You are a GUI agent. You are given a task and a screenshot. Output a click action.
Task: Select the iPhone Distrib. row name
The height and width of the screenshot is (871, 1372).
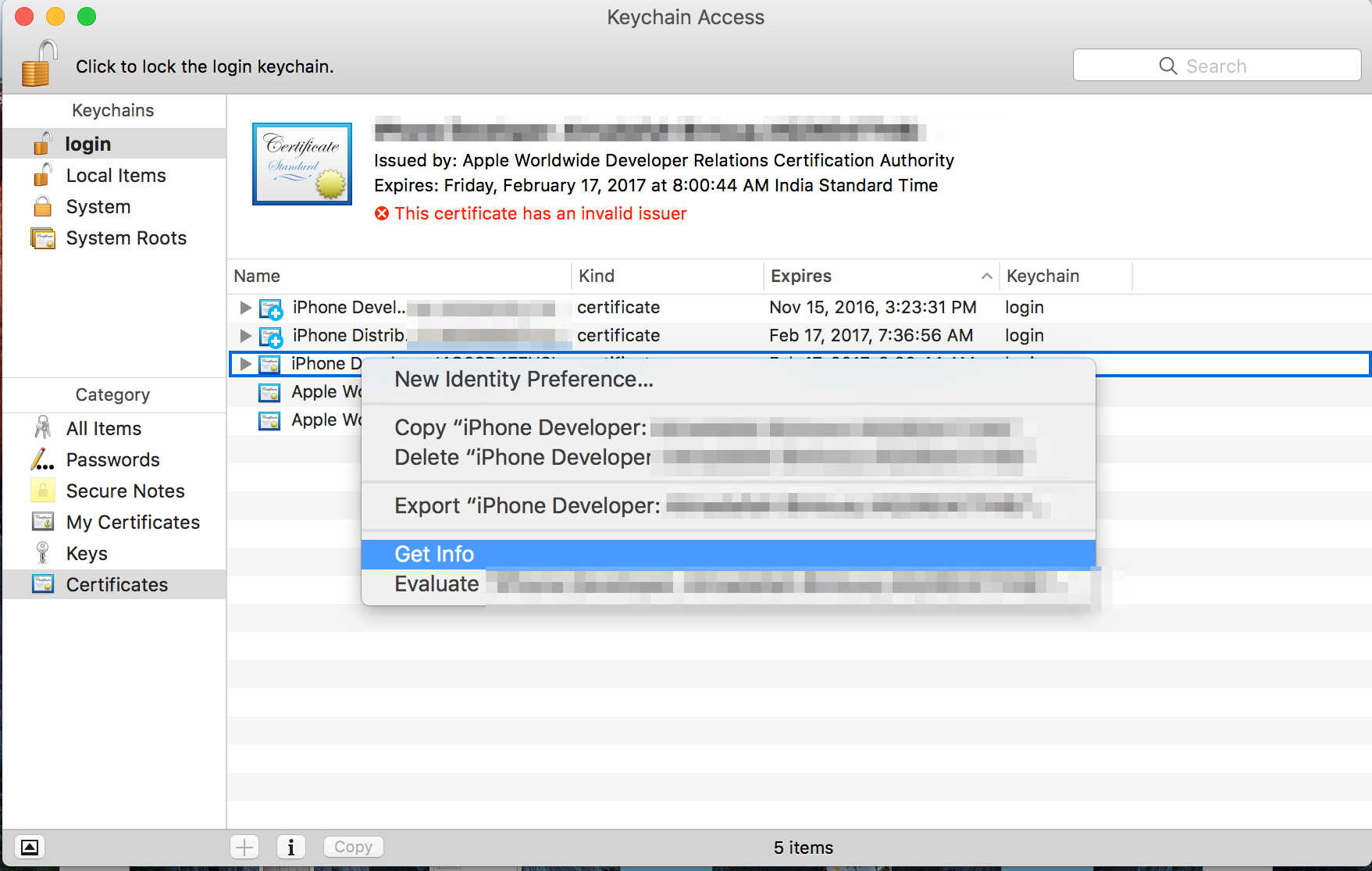pos(350,335)
